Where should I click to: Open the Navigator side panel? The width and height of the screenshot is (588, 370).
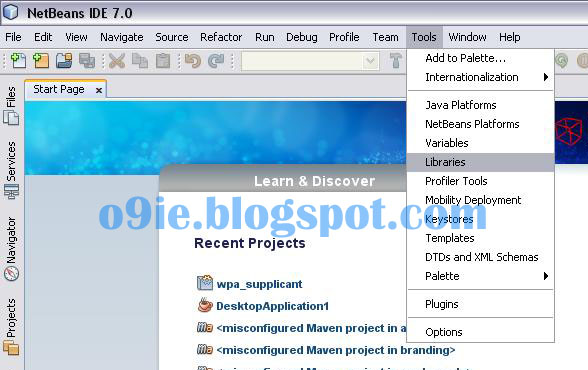point(11,248)
